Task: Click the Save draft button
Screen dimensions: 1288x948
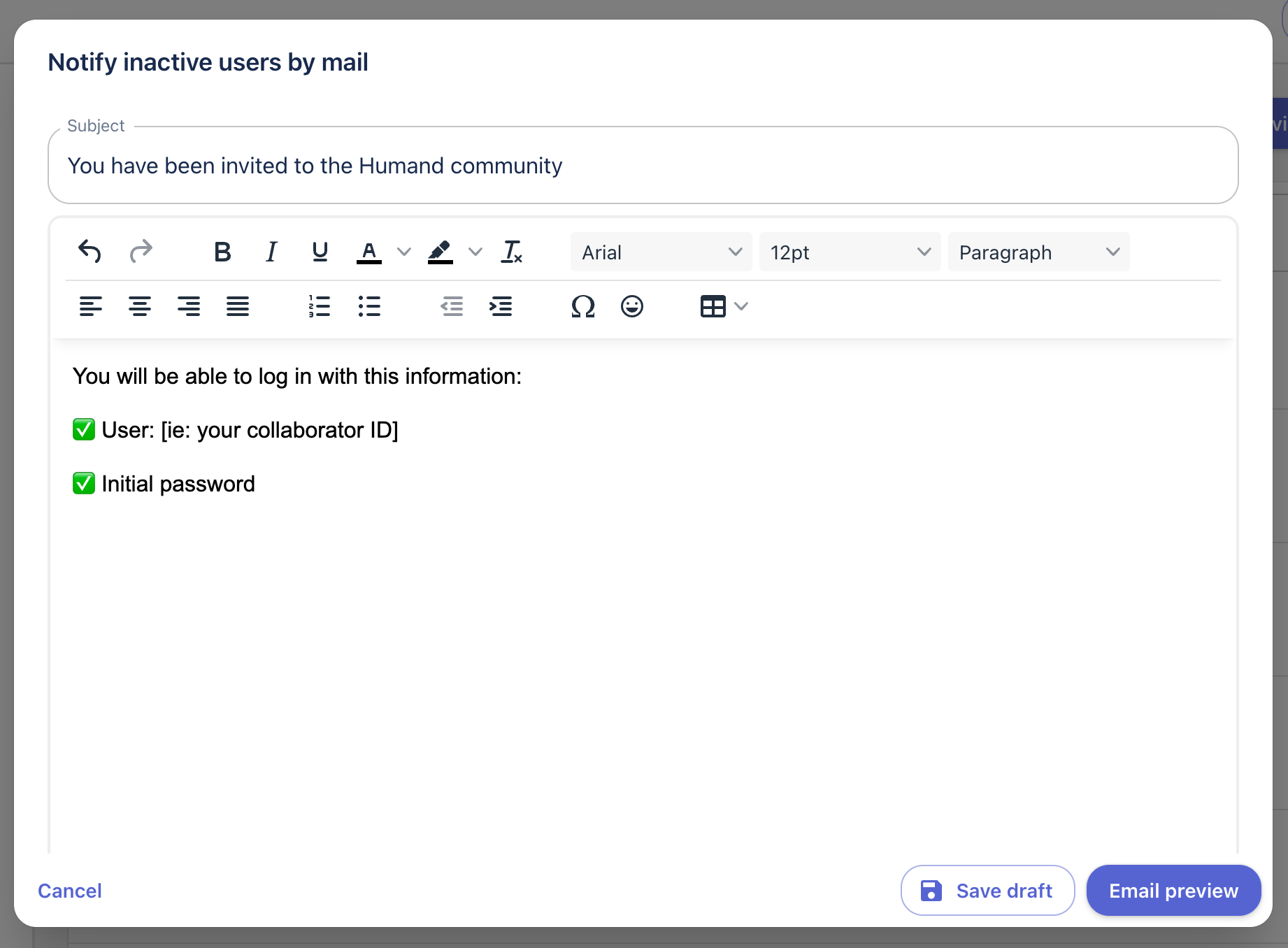Action: coord(987,891)
